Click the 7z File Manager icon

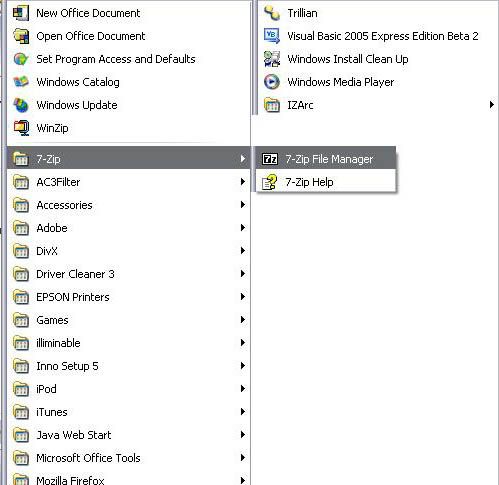click(x=270, y=159)
